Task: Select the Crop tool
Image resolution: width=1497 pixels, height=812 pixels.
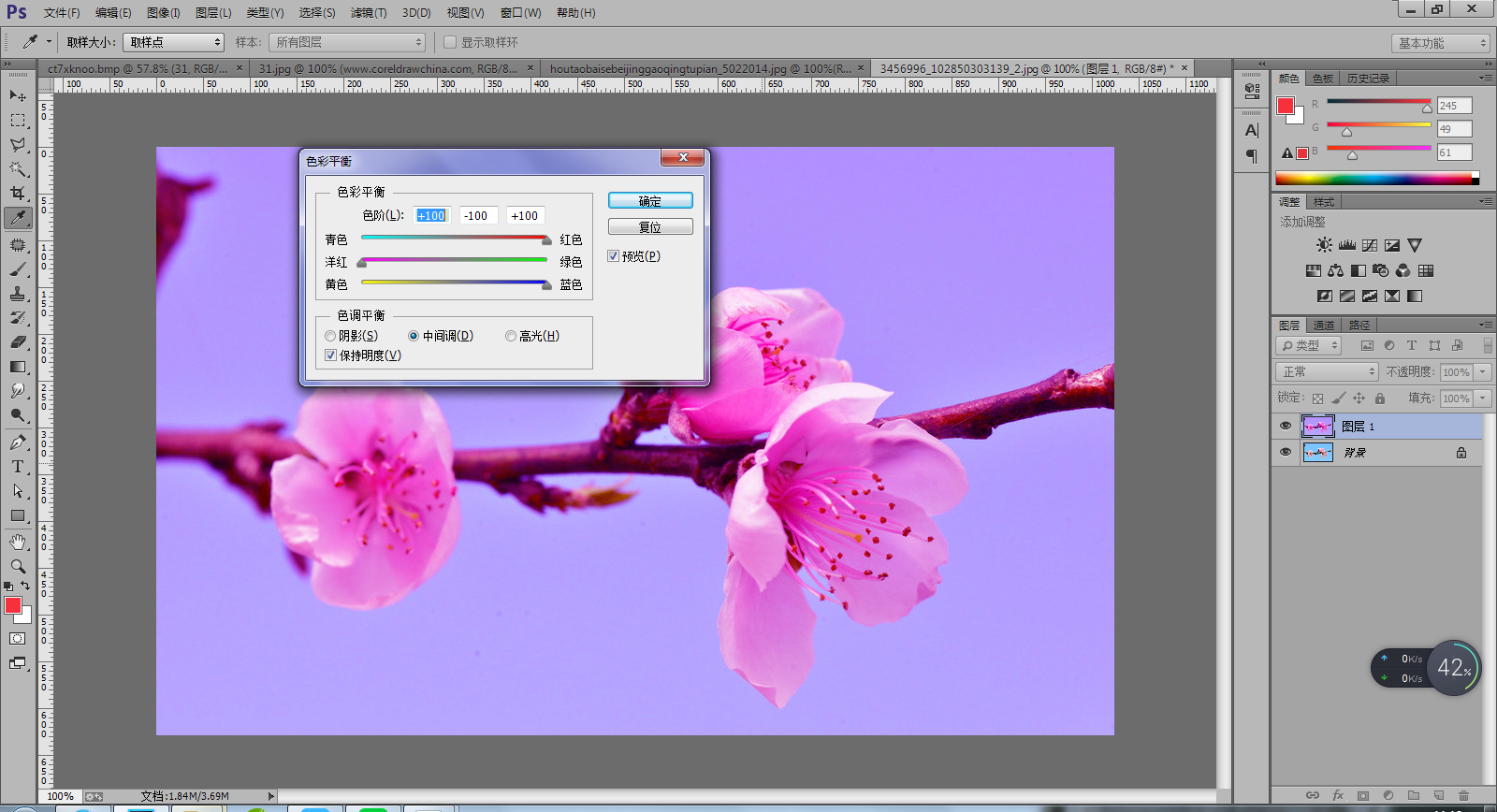Action: pyautogui.click(x=18, y=194)
